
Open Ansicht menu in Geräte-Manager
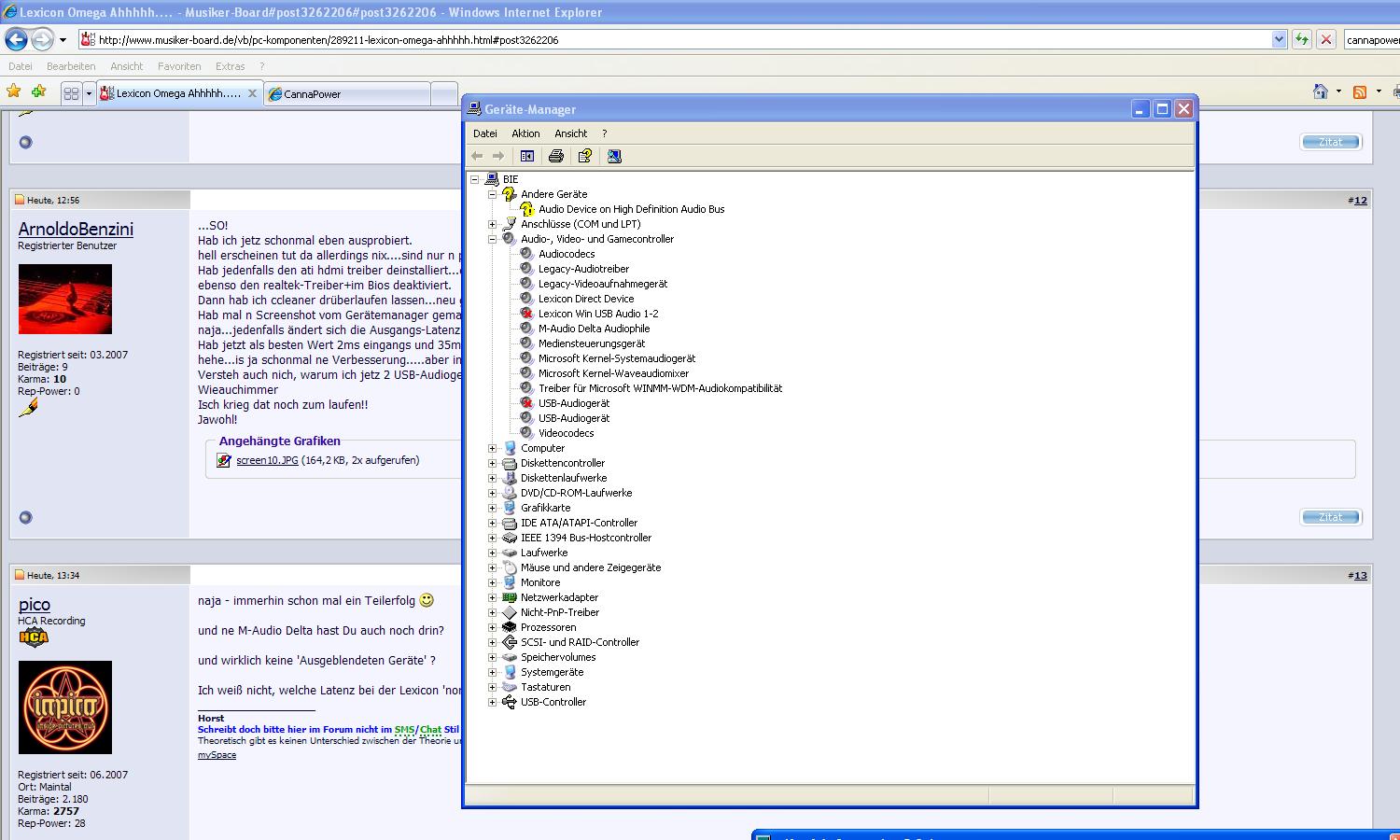571,133
